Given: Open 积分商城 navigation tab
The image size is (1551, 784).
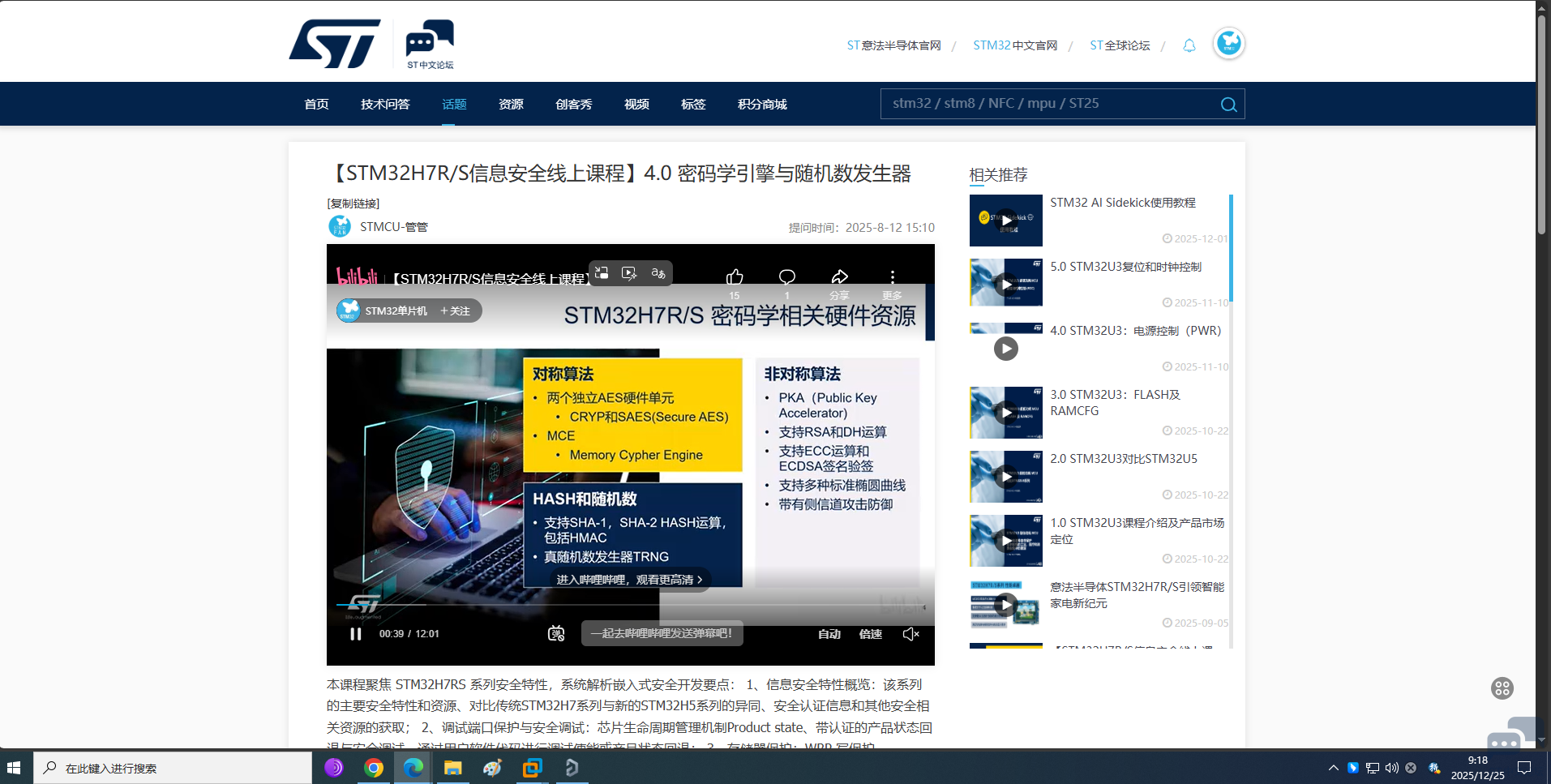Looking at the screenshot, I should (762, 104).
